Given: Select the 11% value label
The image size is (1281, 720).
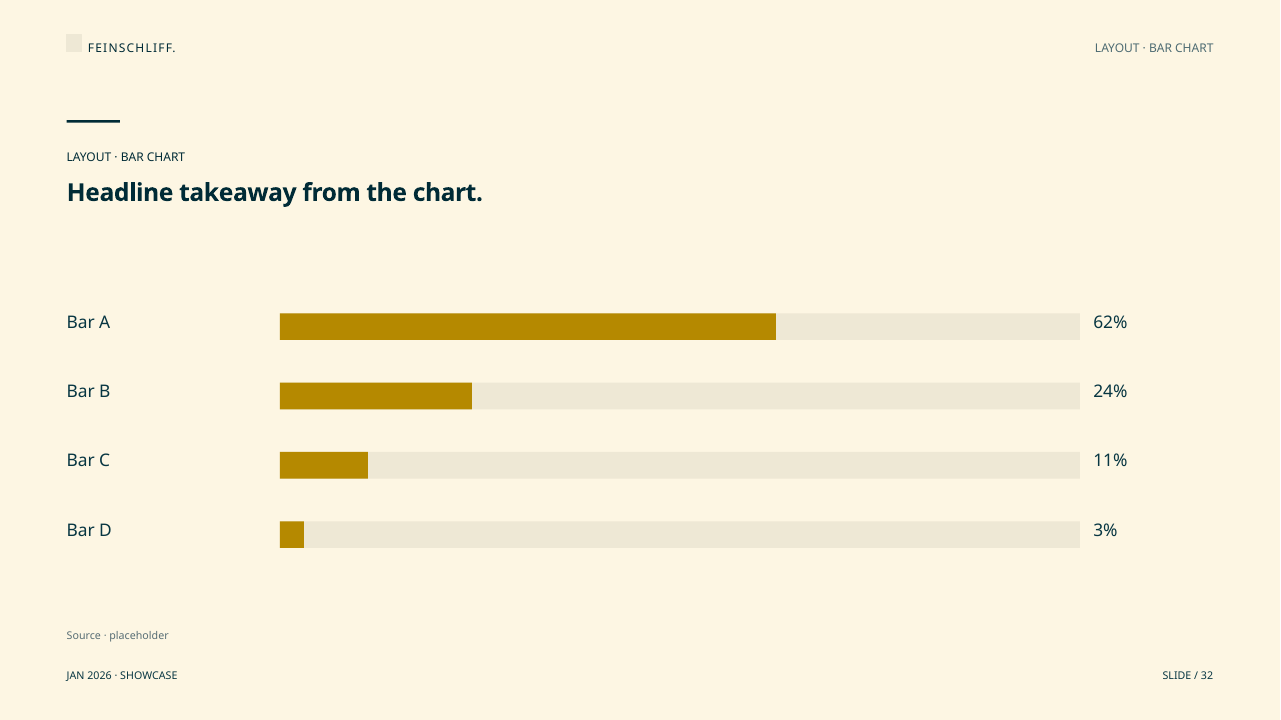Looking at the screenshot, I should [x=1110, y=460].
